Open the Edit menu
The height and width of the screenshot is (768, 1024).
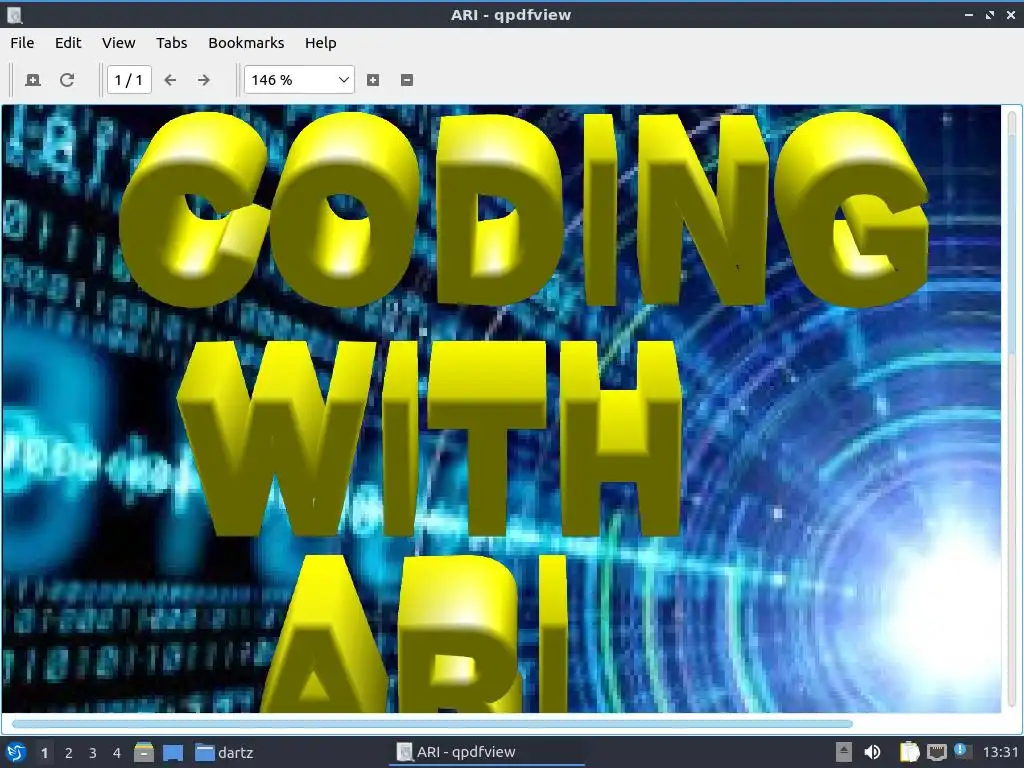tap(68, 43)
